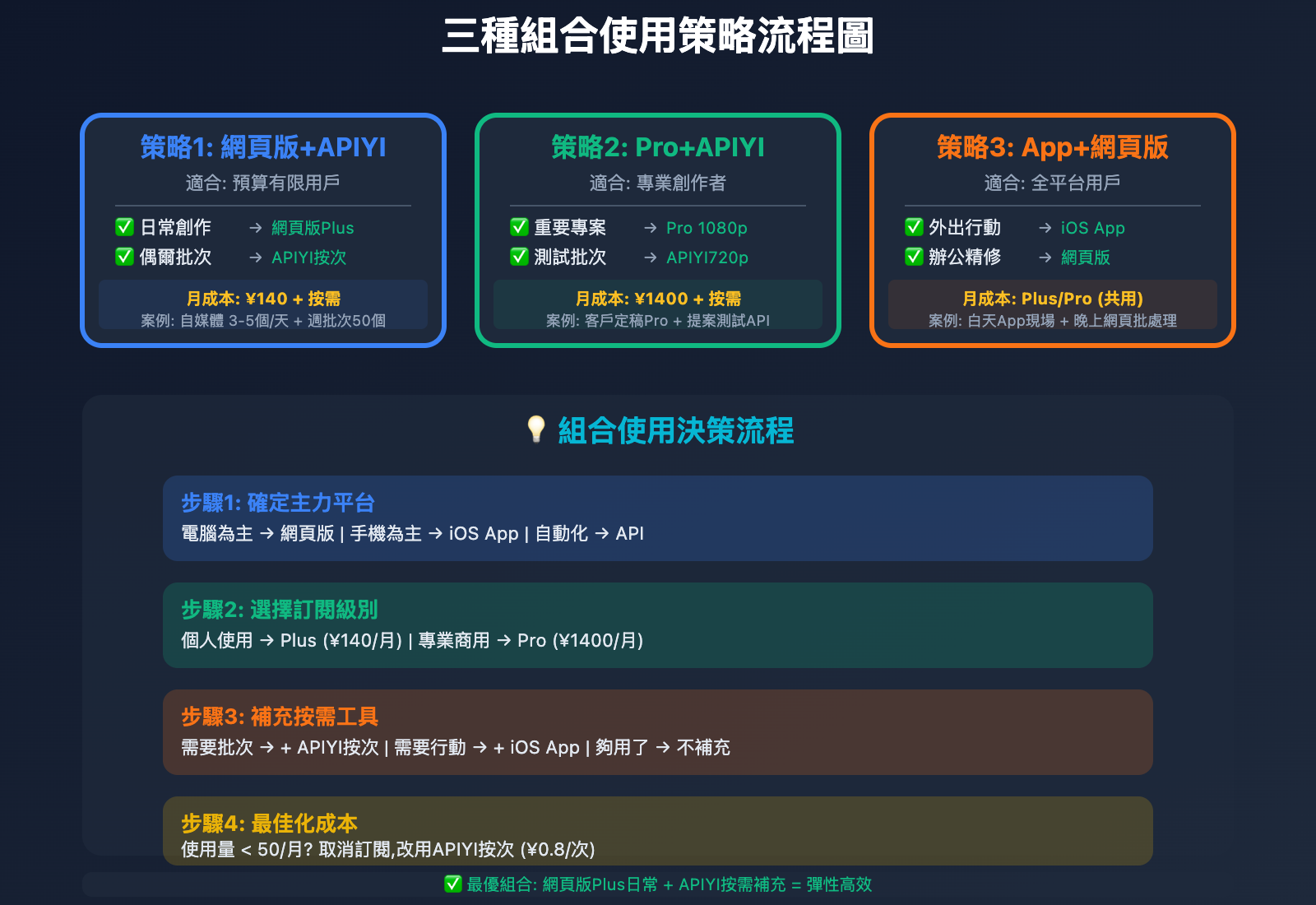This screenshot has width=1316, height=905.
Task: Click the 月成本: ¥1400 + 按需 cost box
Action: click(x=658, y=304)
